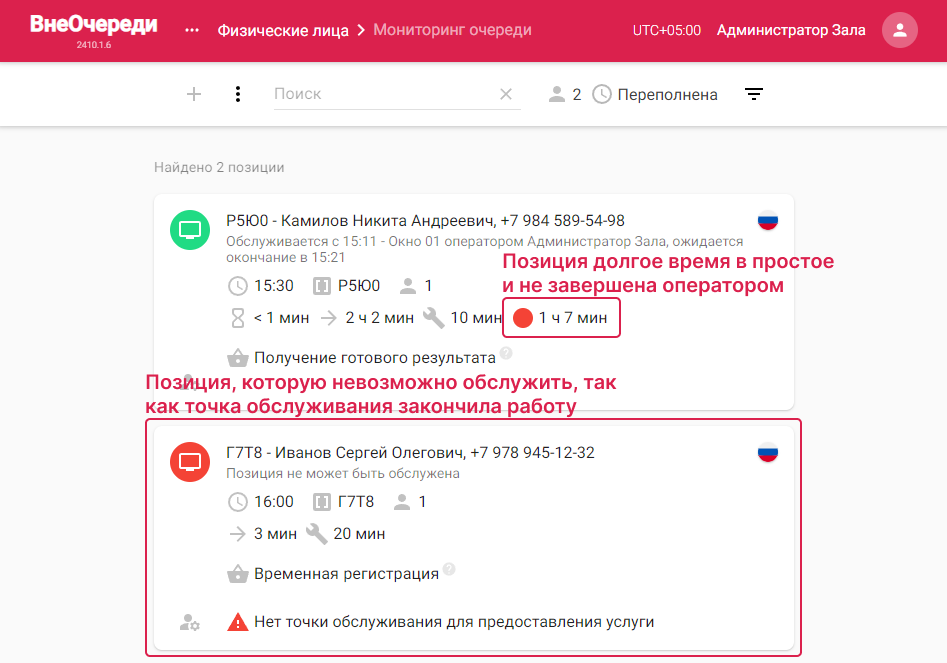Click the ВнеОчереди logo
The image size is (947, 663).
click(94, 25)
